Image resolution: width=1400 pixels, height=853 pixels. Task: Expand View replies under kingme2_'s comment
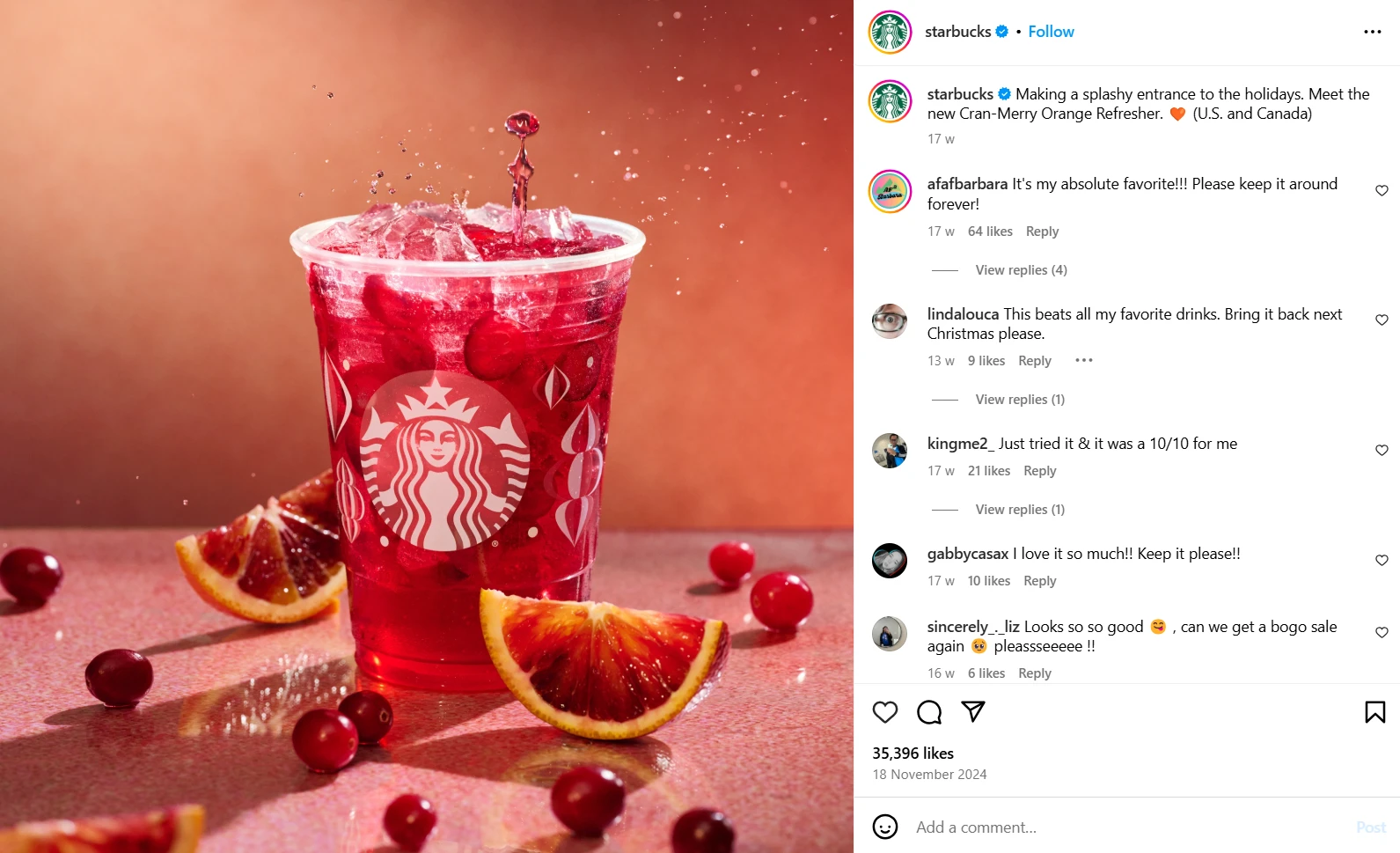pyautogui.click(x=1020, y=510)
